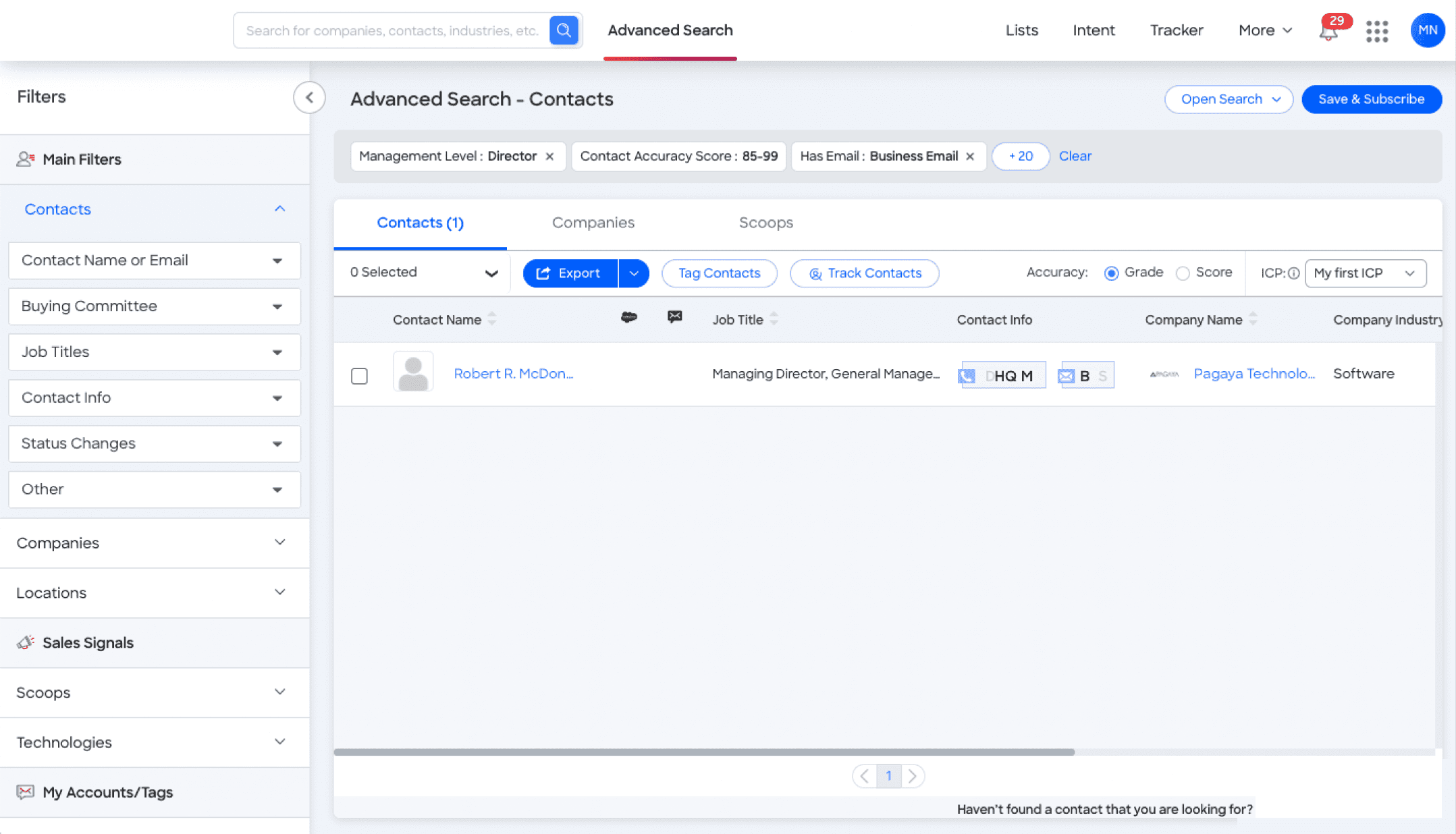Collapse the Filters panel arrow
Image resolution: width=1456 pixels, height=834 pixels.
pyautogui.click(x=309, y=97)
